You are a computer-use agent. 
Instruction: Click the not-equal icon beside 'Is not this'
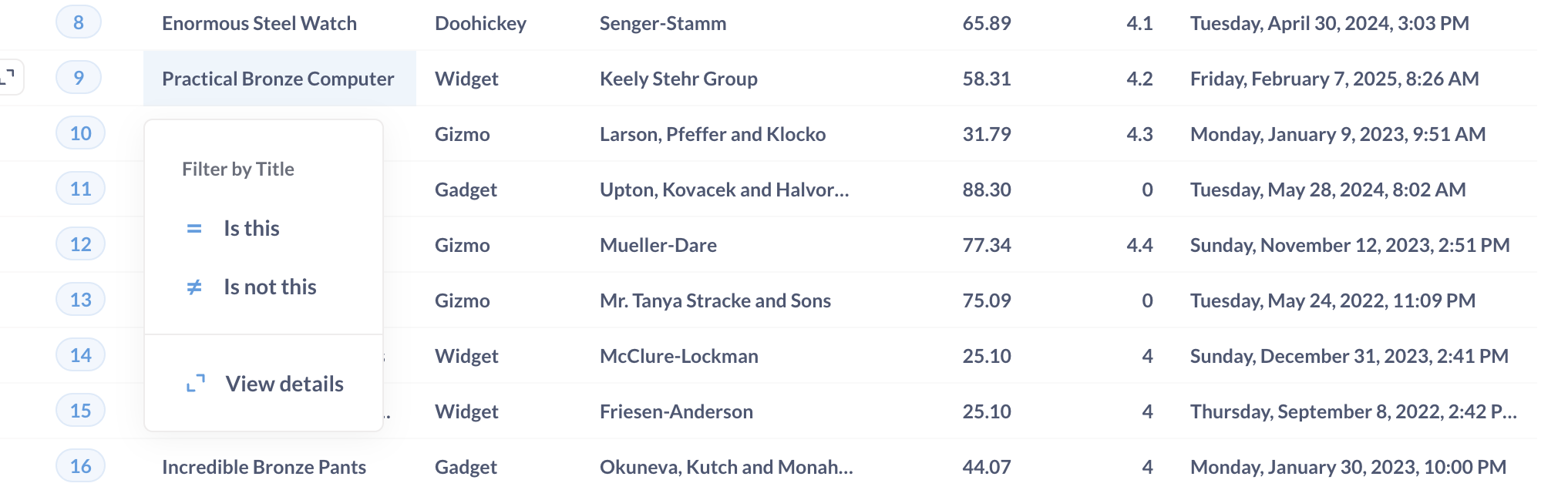pos(194,287)
